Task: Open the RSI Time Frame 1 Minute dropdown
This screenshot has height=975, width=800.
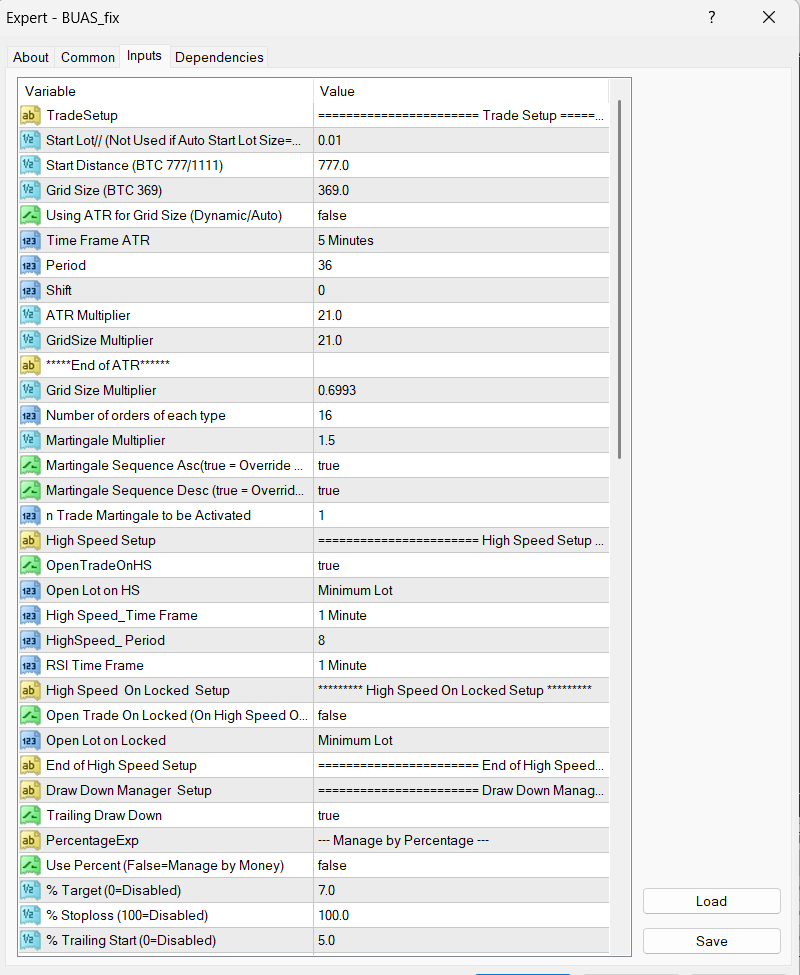Action: [x=460, y=665]
